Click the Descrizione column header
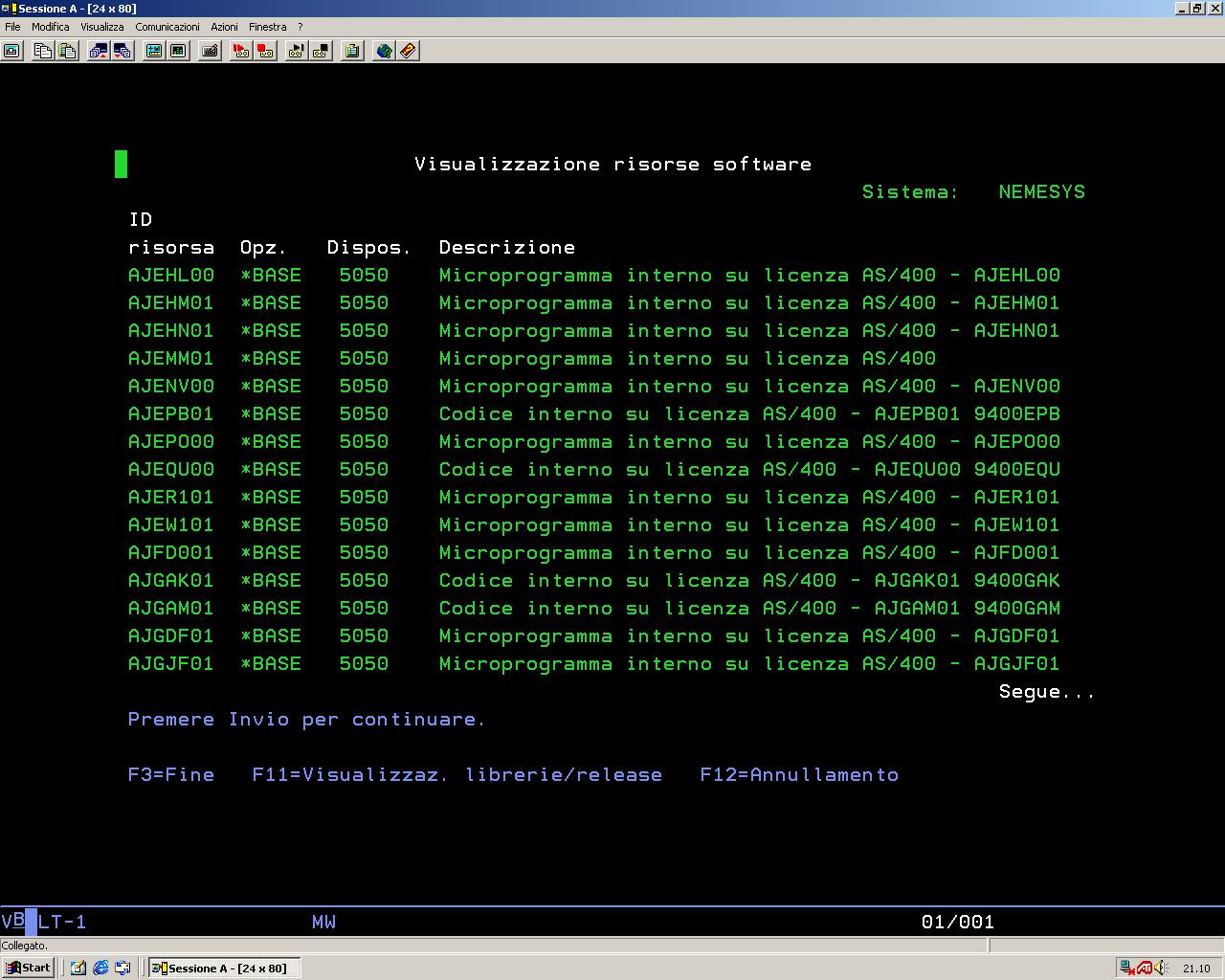 (507, 247)
